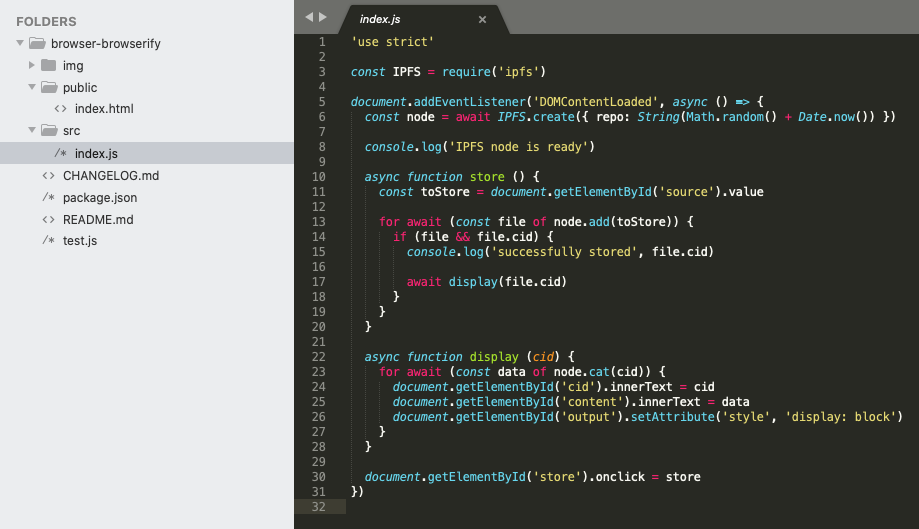Go to previous tab with left arrow
Image resolution: width=919 pixels, height=529 pixels.
click(309, 17)
